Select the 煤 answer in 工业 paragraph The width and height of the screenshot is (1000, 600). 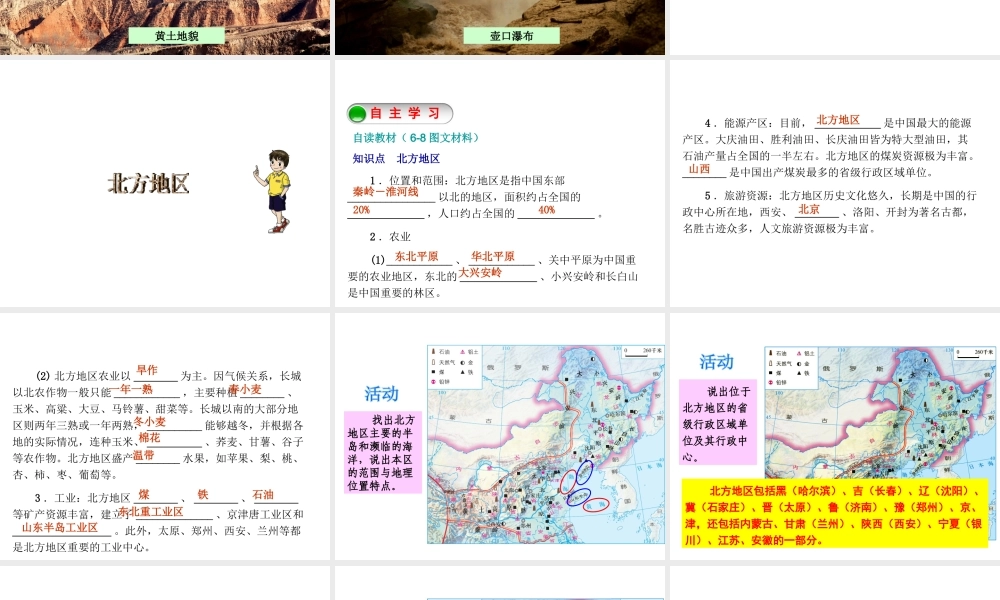coord(144,494)
